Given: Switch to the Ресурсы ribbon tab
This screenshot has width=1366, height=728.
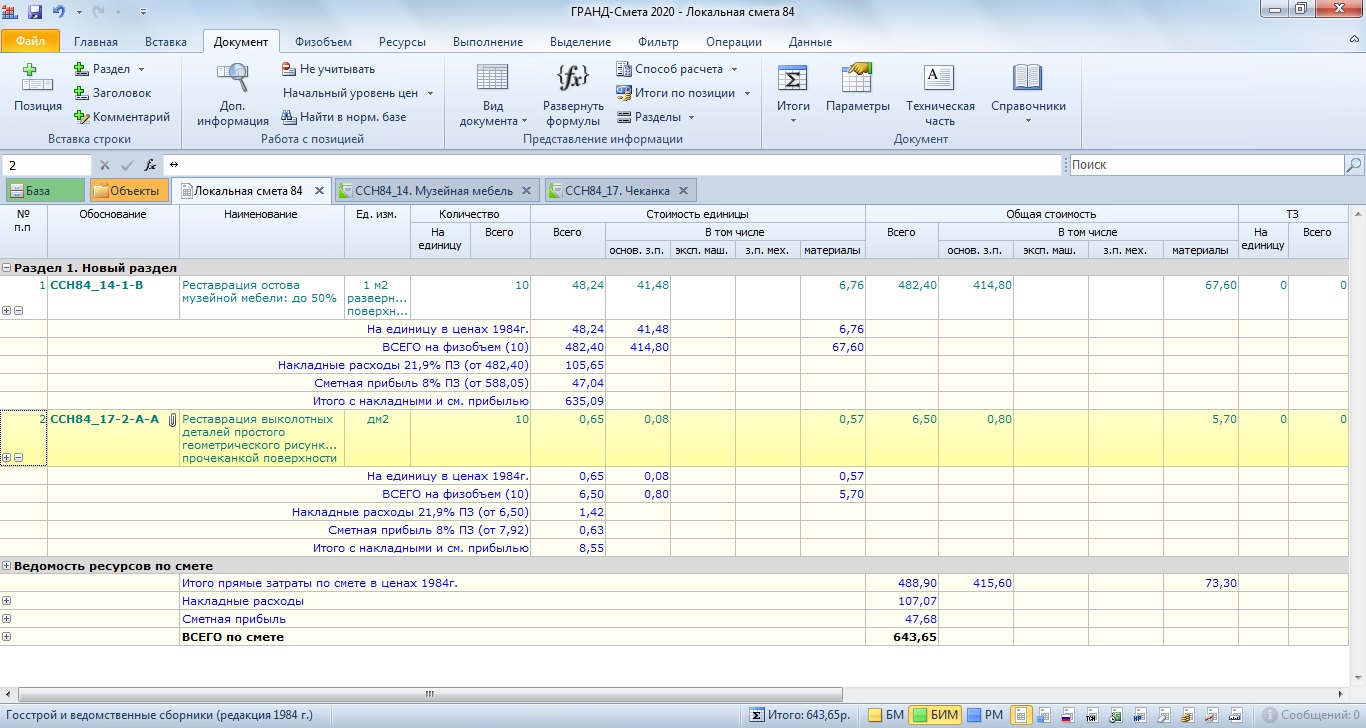Looking at the screenshot, I should [x=402, y=42].
